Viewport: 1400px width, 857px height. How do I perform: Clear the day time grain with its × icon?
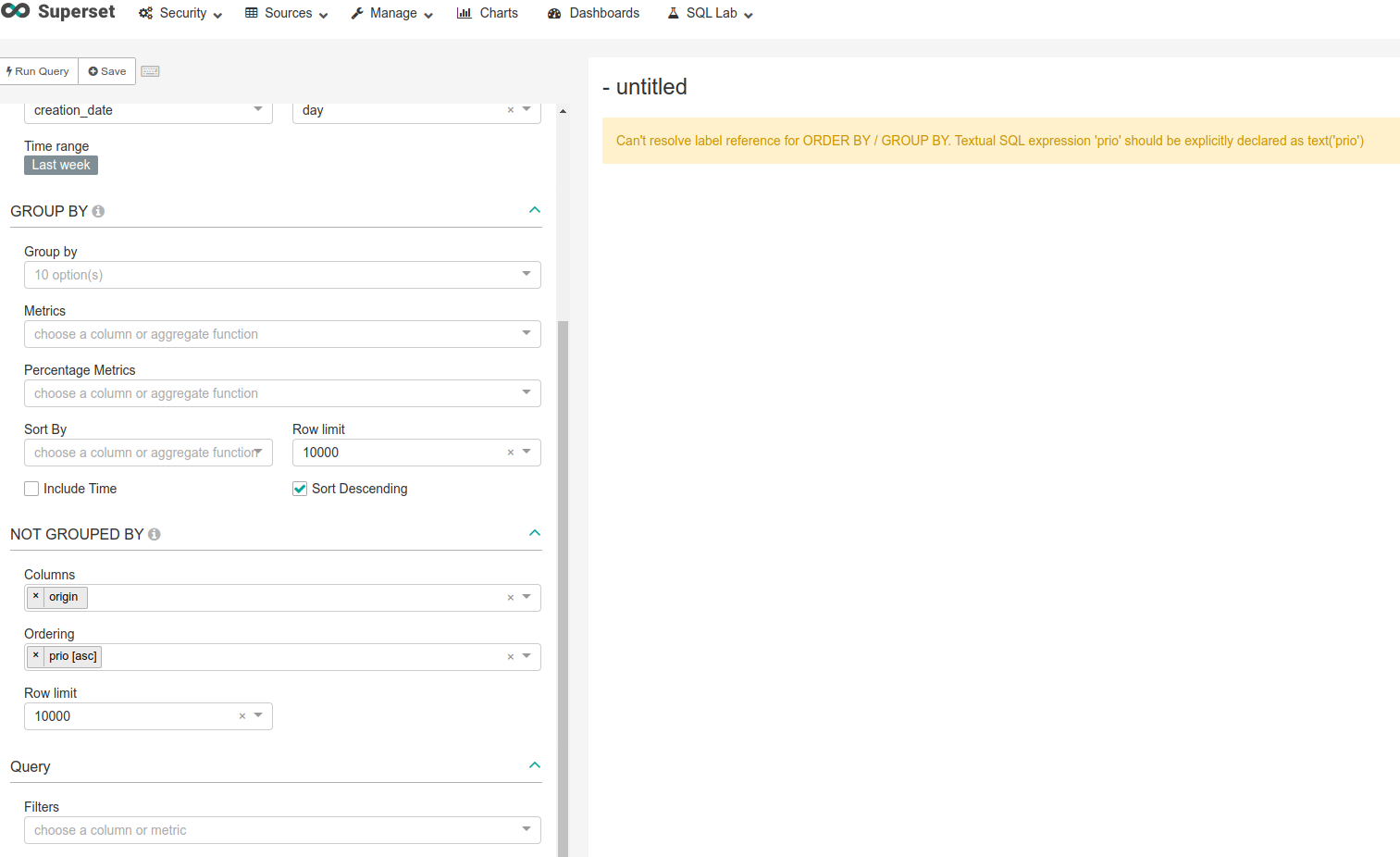coord(511,110)
